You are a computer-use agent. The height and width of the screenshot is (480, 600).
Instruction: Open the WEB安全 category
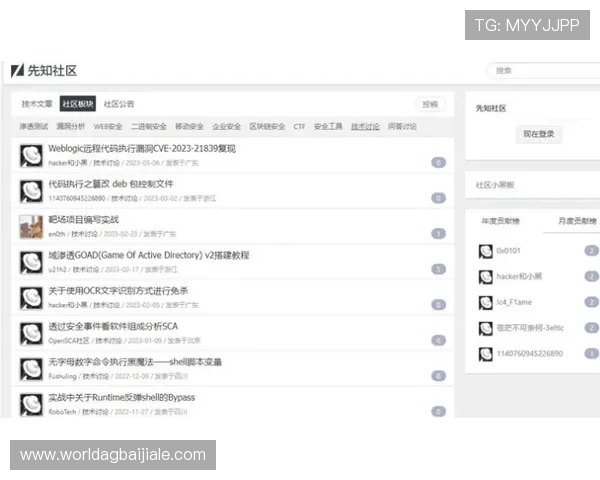point(108,127)
